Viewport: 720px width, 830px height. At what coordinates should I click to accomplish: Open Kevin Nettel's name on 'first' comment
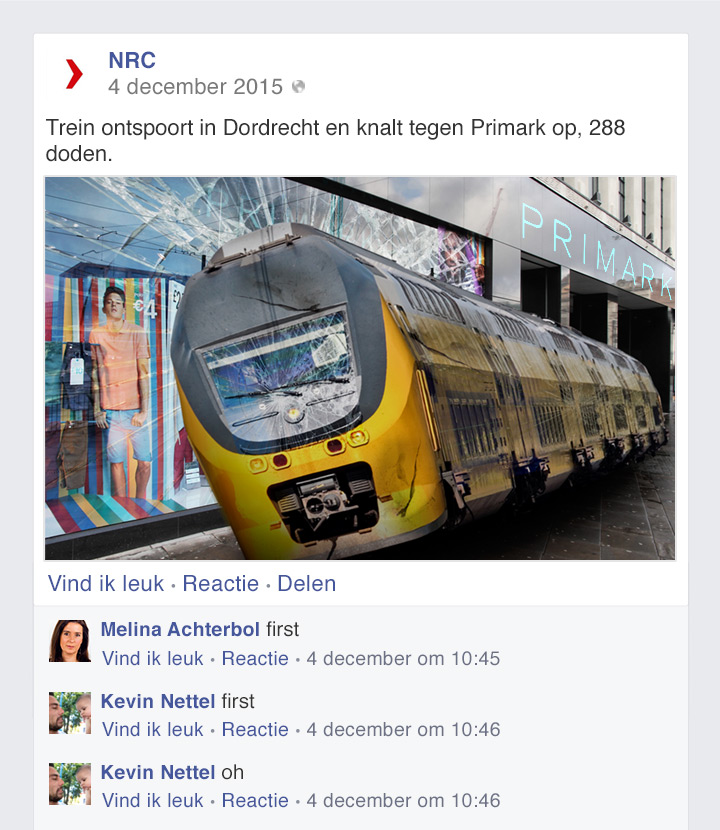coord(158,701)
